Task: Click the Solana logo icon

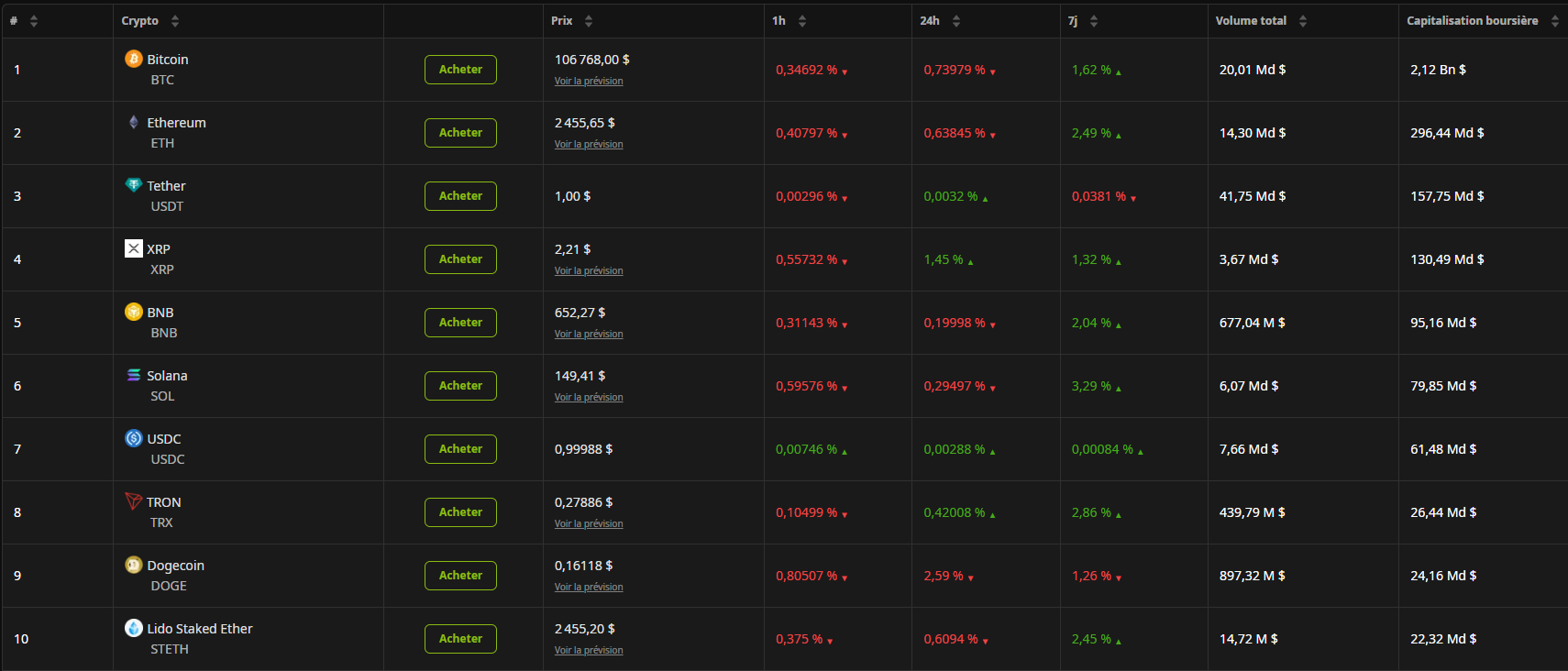Action: [134, 375]
